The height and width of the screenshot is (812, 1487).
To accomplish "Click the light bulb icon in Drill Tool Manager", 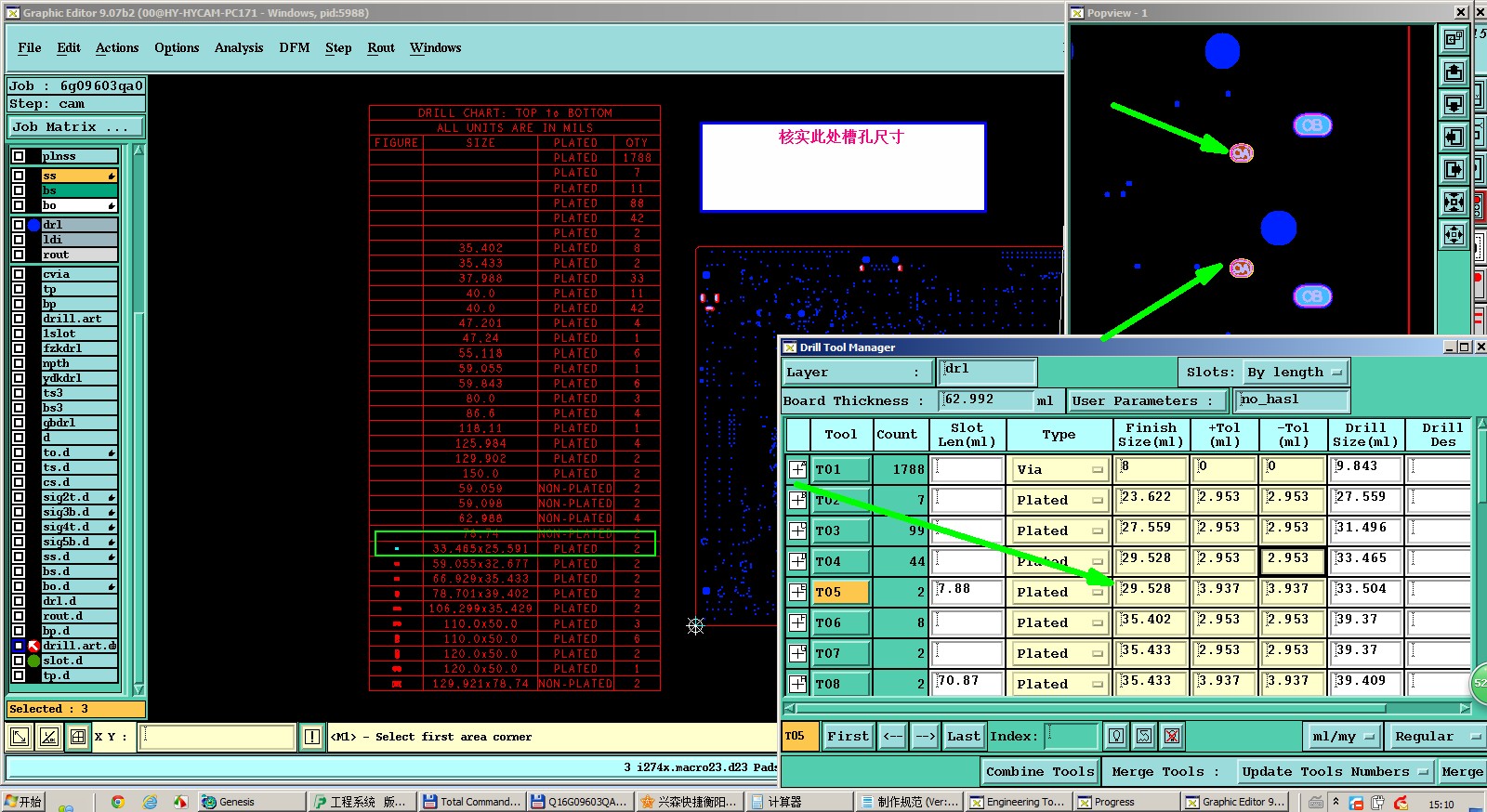I will (1116, 736).
